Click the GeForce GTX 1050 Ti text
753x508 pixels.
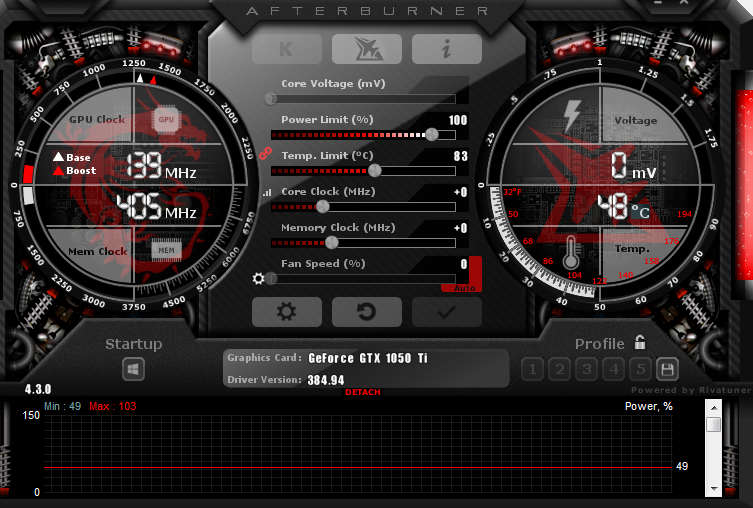coord(368,358)
